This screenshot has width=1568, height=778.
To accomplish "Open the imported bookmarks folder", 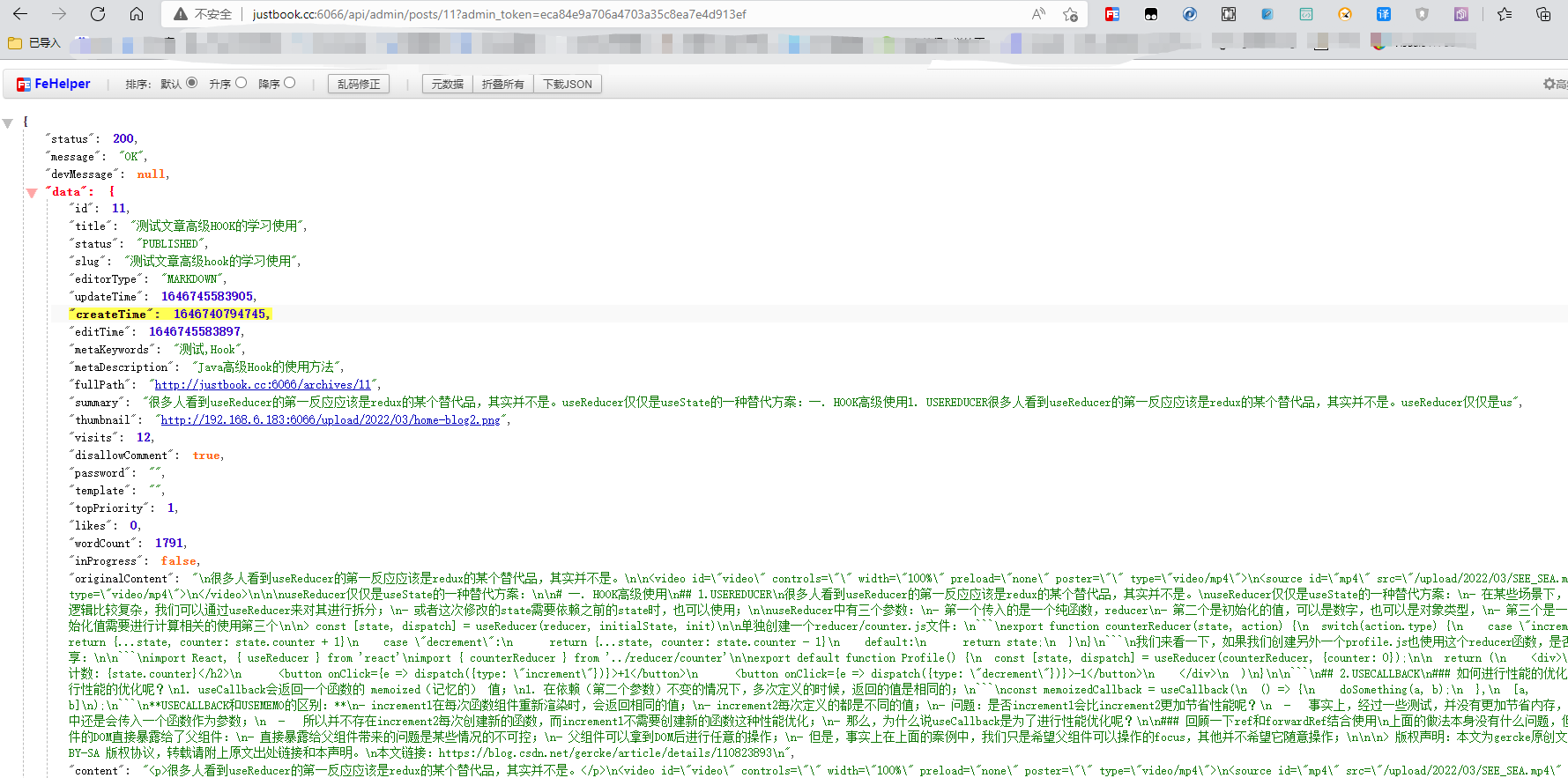I will tap(34, 42).
